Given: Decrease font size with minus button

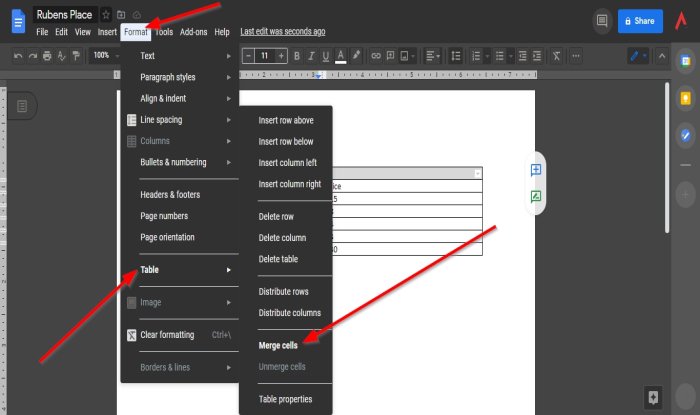Looking at the screenshot, I should click(x=249, y=56).
